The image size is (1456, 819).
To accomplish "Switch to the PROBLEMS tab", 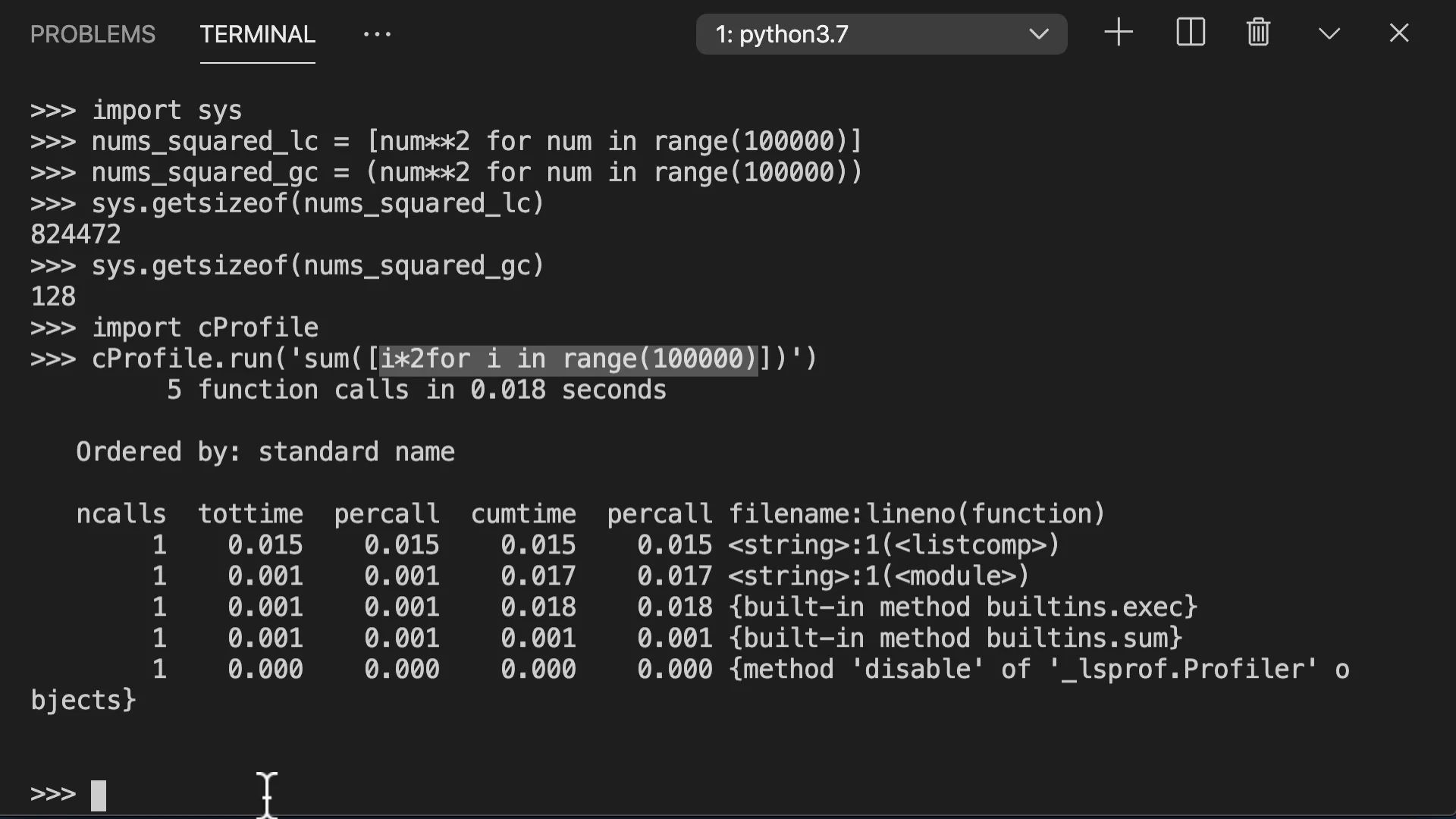I will coord(93,34).
